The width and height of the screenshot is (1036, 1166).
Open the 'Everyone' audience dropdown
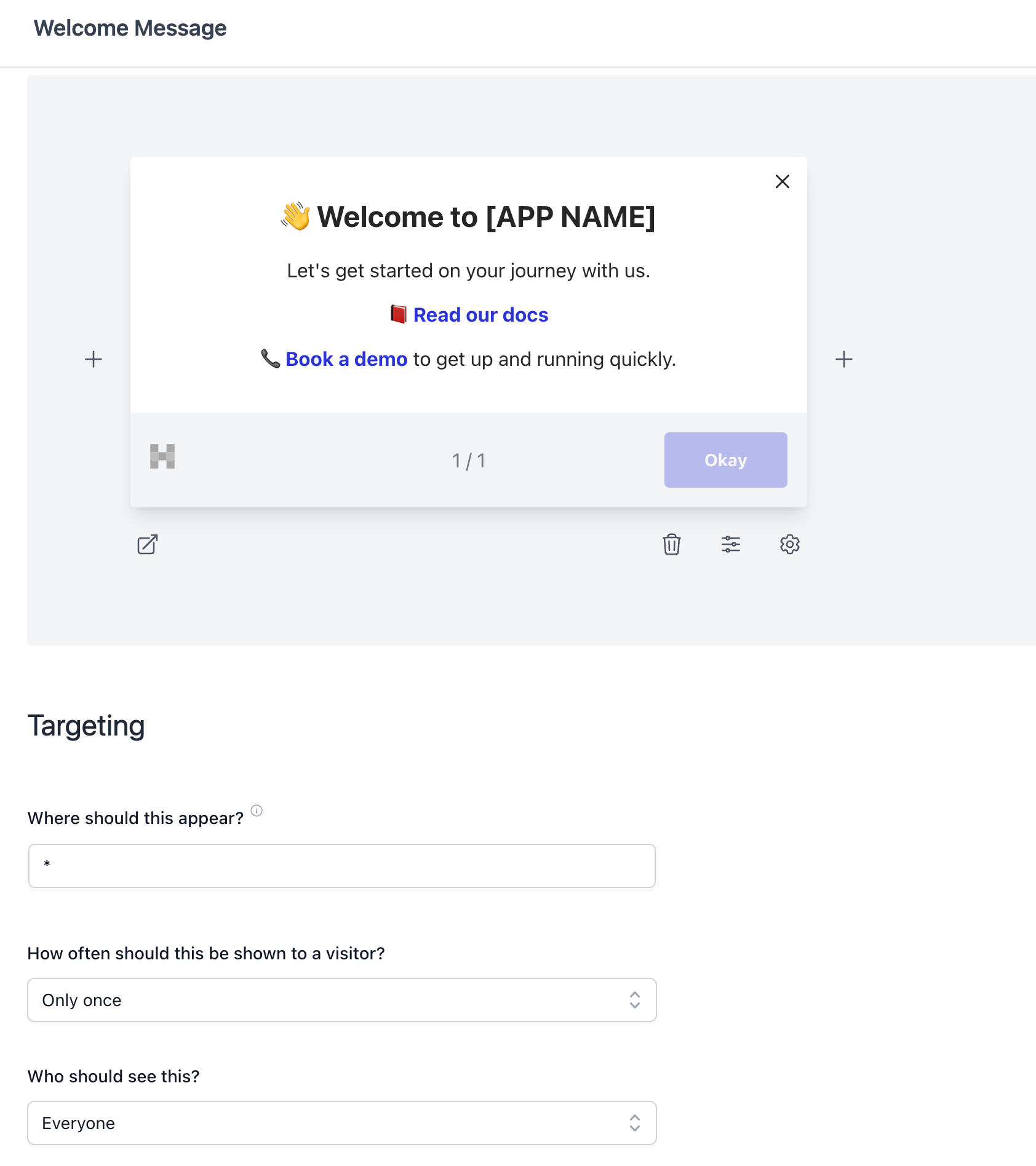click(x=341, y=1123)
